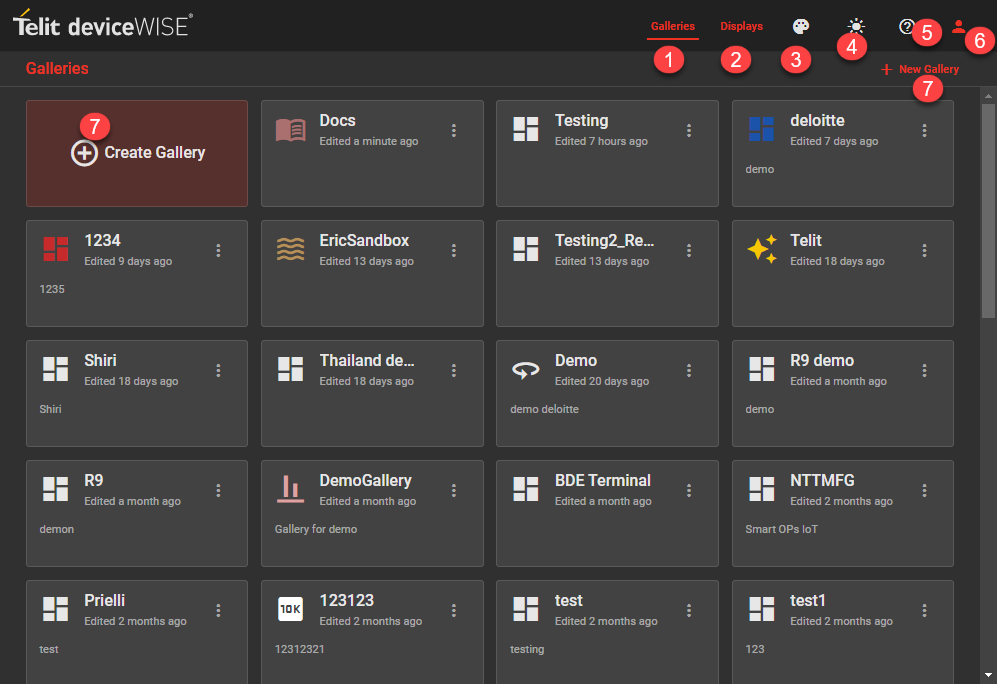Click the vertical scrollbar thumb
The width and height of the screenshot is (997, 684).
pyautogui.click(x=988, y=210)
